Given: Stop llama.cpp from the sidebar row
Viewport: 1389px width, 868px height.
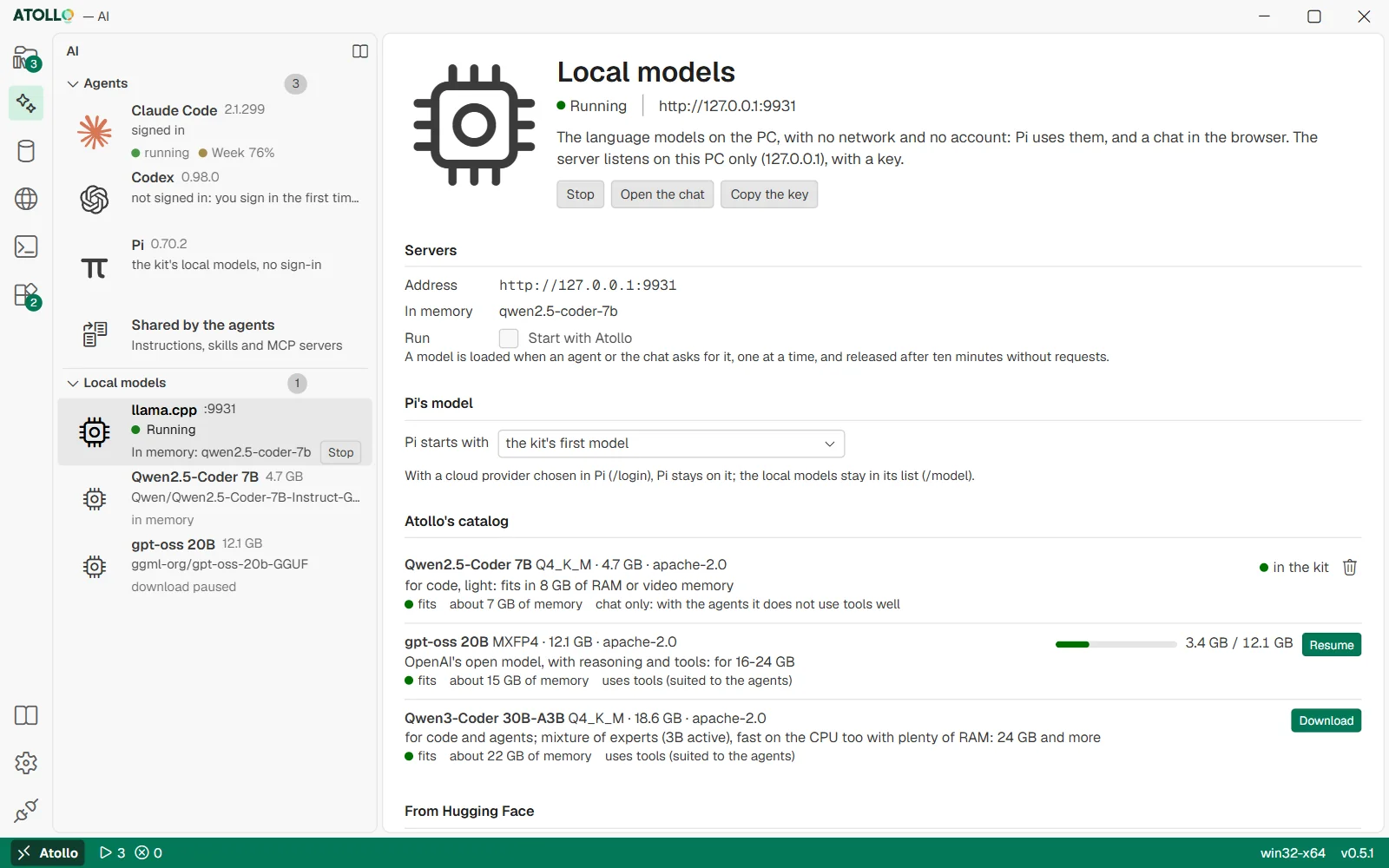Looking at the screenshot, I should (x=341, y=452).
